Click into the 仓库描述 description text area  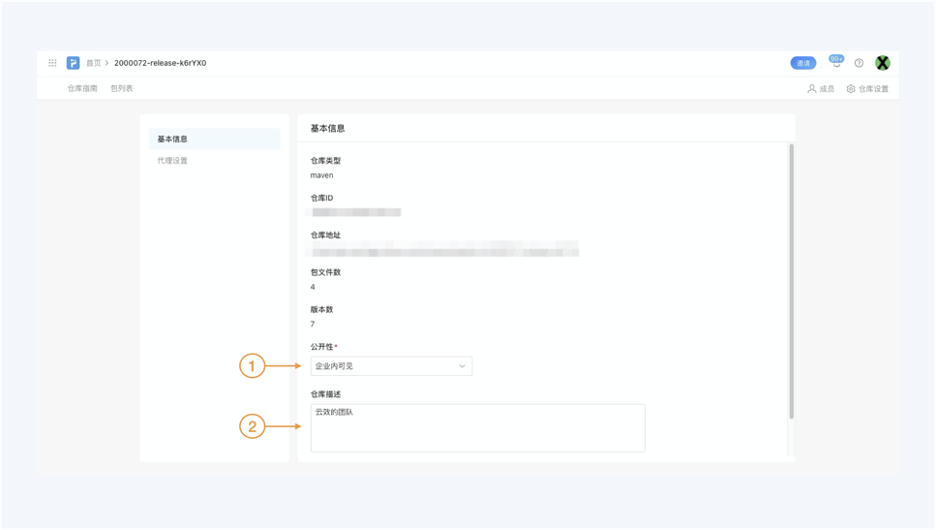point(478,428)
